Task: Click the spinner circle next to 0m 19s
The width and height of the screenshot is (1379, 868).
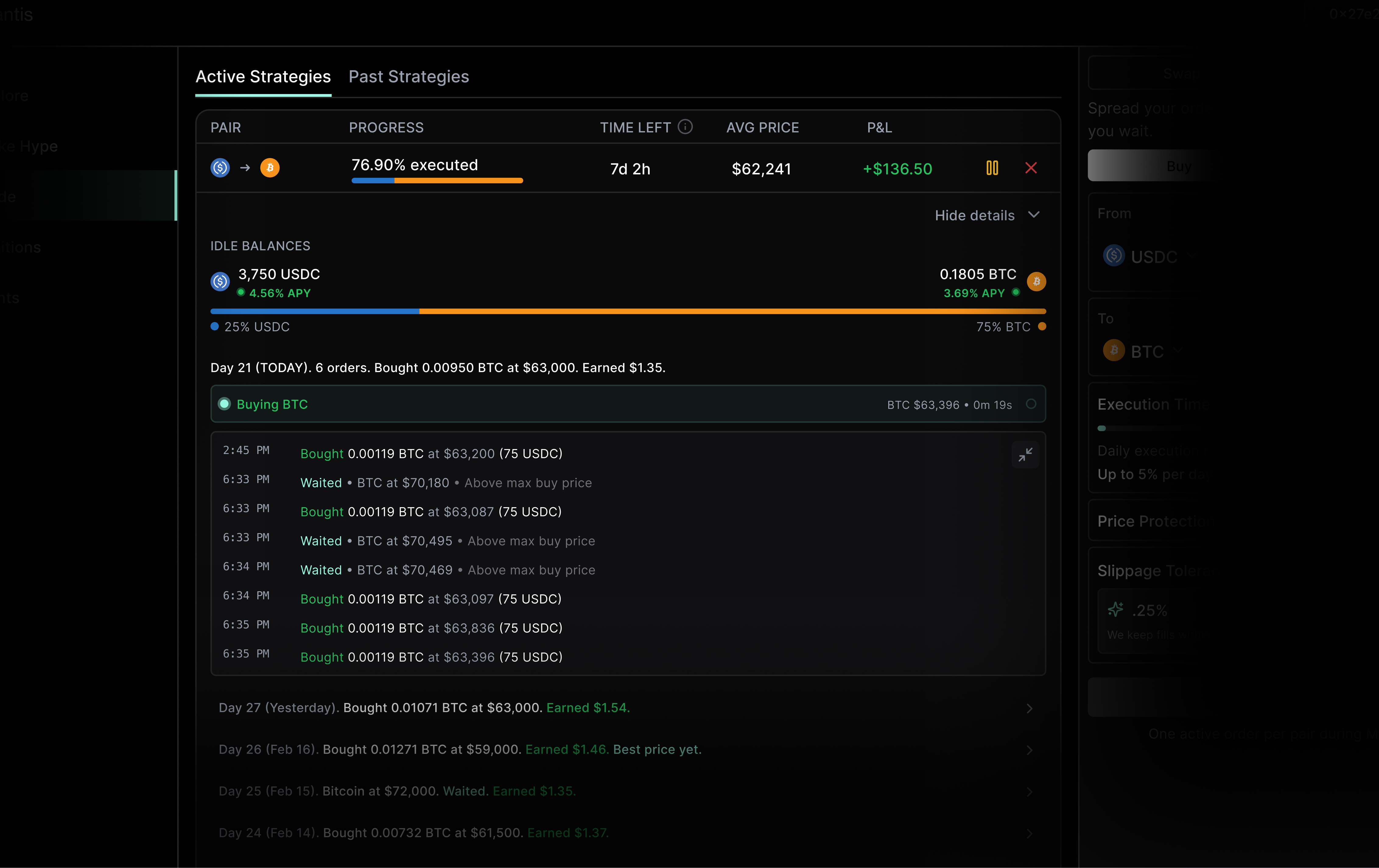Action: [1031, 404]
